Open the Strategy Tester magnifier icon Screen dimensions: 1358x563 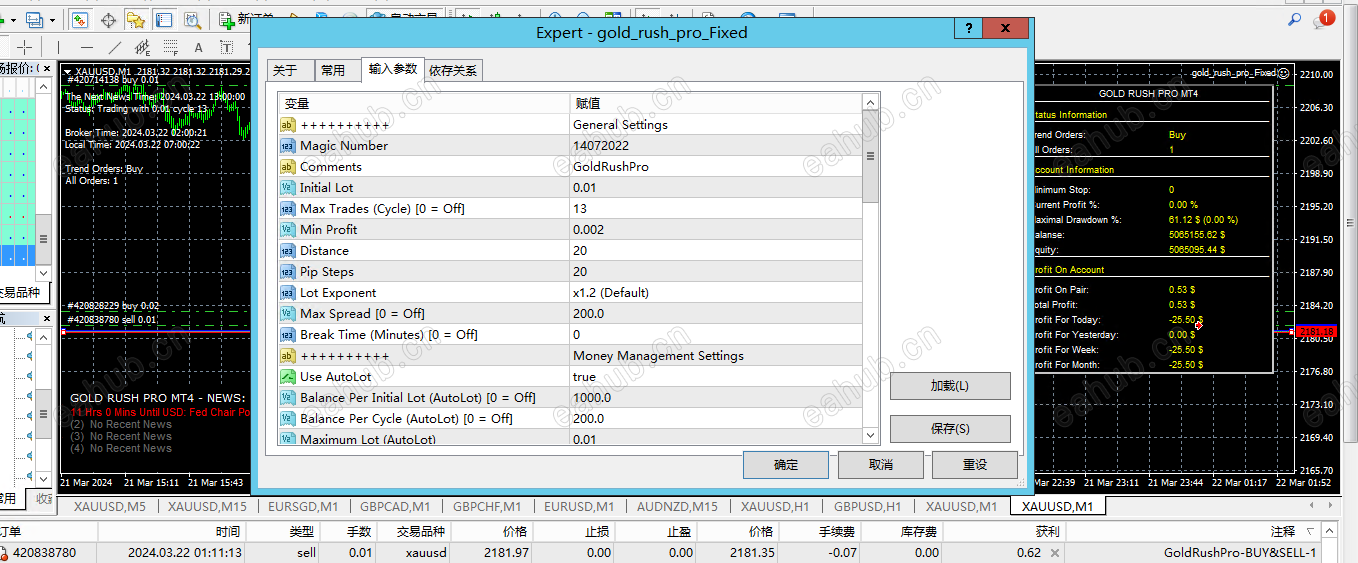[x=192, y=20]
